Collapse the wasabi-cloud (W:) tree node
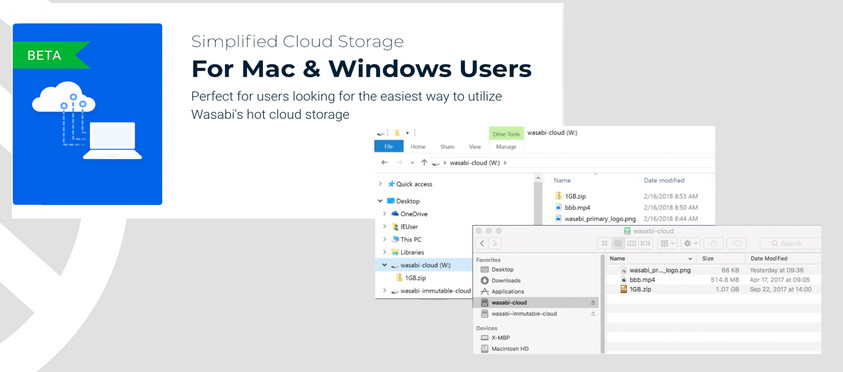 (384, 265)
